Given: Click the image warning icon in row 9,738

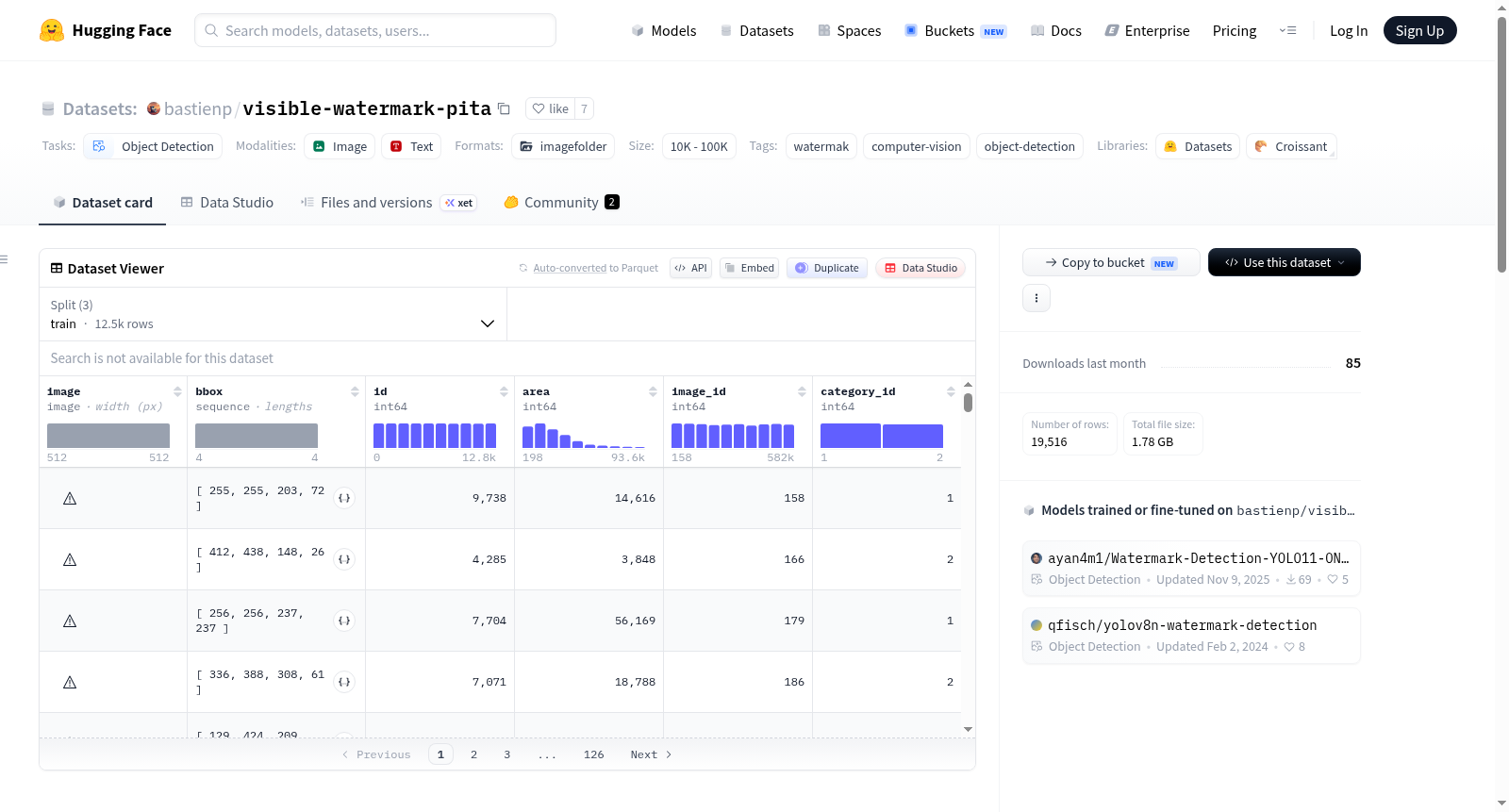Looking at the screenshot, I should pyautogui.click(x=70, y=498).
